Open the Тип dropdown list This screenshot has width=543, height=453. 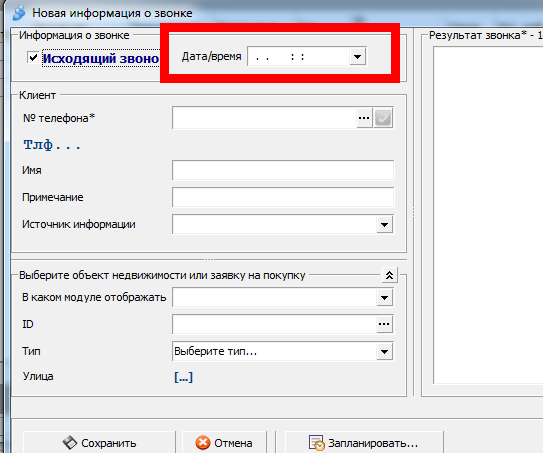(x=384, y=352)
